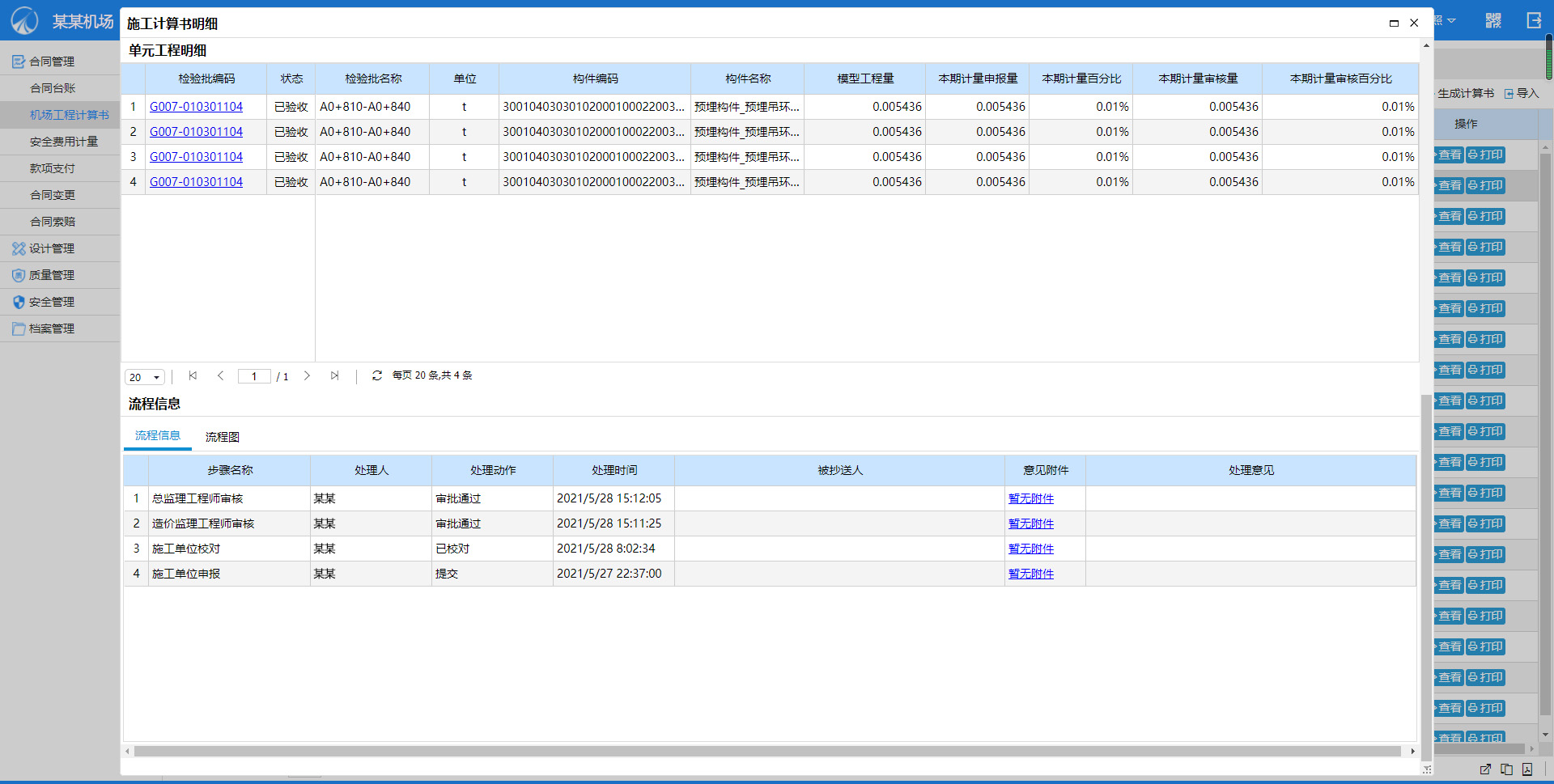Viewport: 1554px width, 784px height.
Task: Click the export arrow icon at bottom right
Action: point(1485,769)
